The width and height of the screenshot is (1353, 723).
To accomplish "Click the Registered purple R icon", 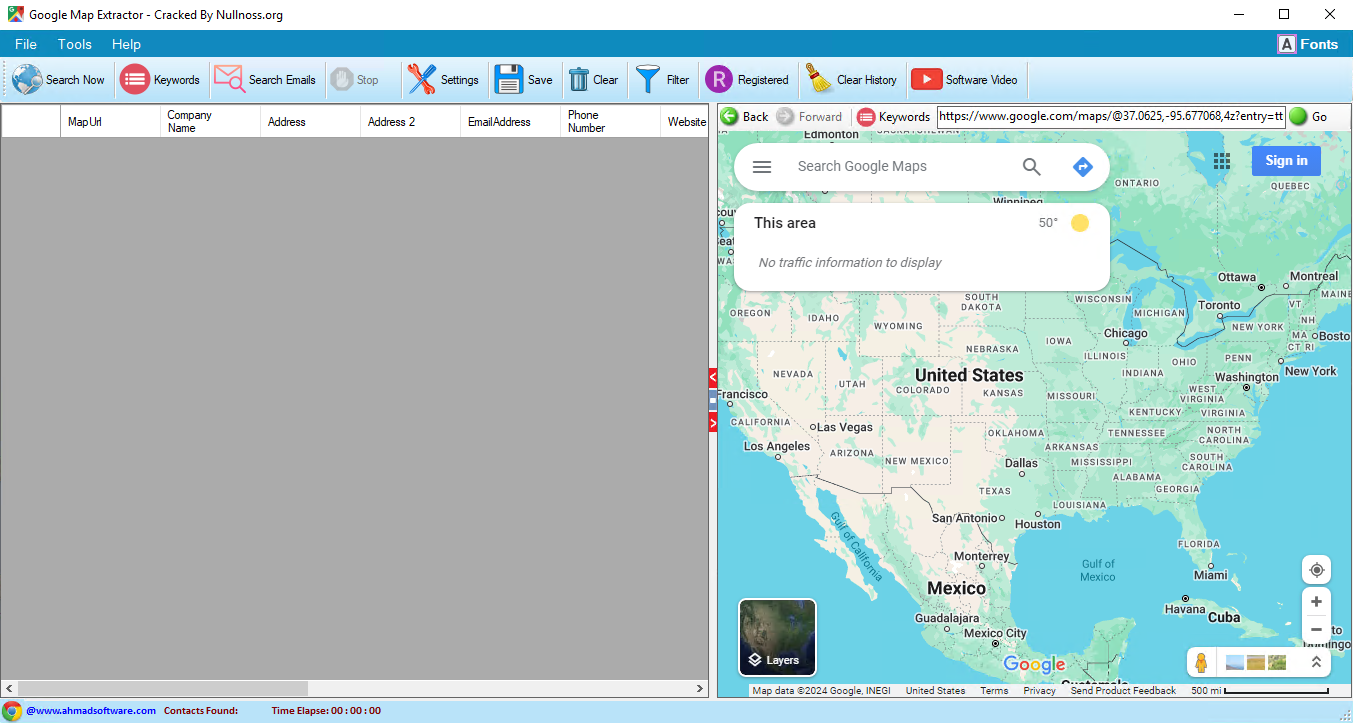I will pyautogui.click(x=719, y=80).
